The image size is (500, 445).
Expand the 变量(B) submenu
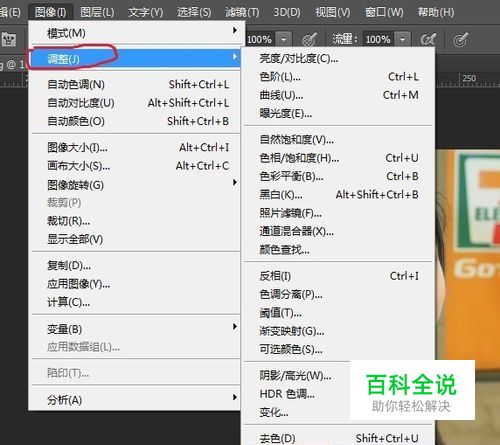click(136, 329)
